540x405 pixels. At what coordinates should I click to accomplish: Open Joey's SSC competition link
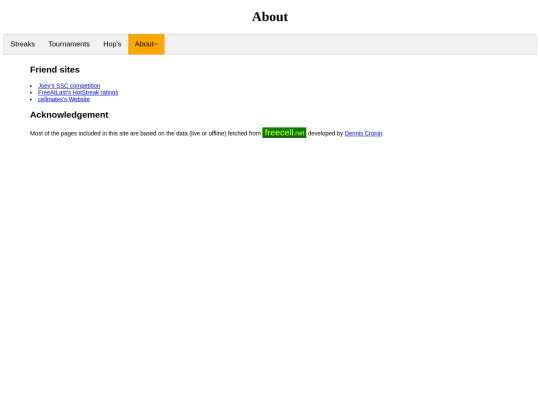[x=69, y=85]
